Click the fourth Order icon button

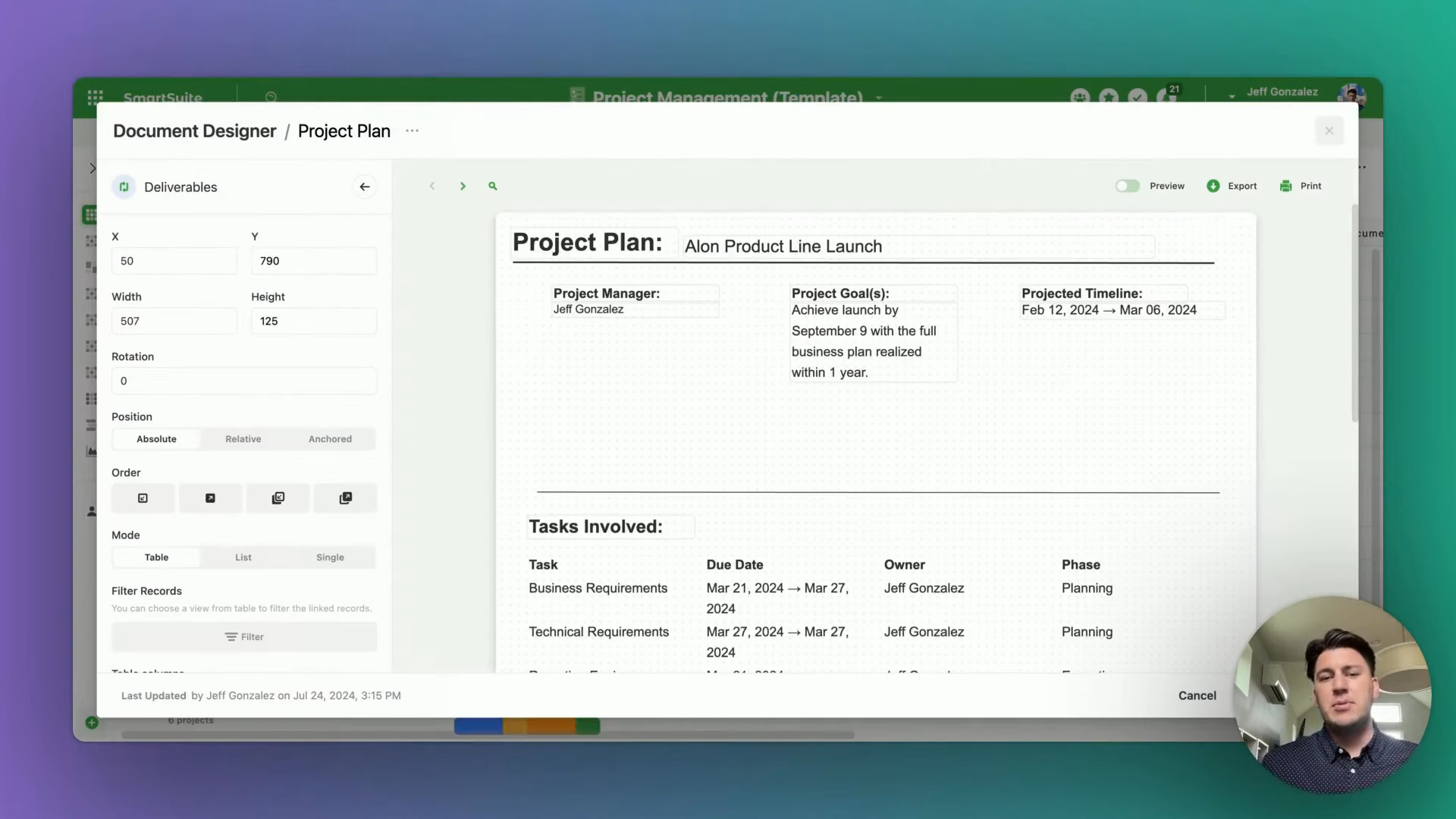345,498
